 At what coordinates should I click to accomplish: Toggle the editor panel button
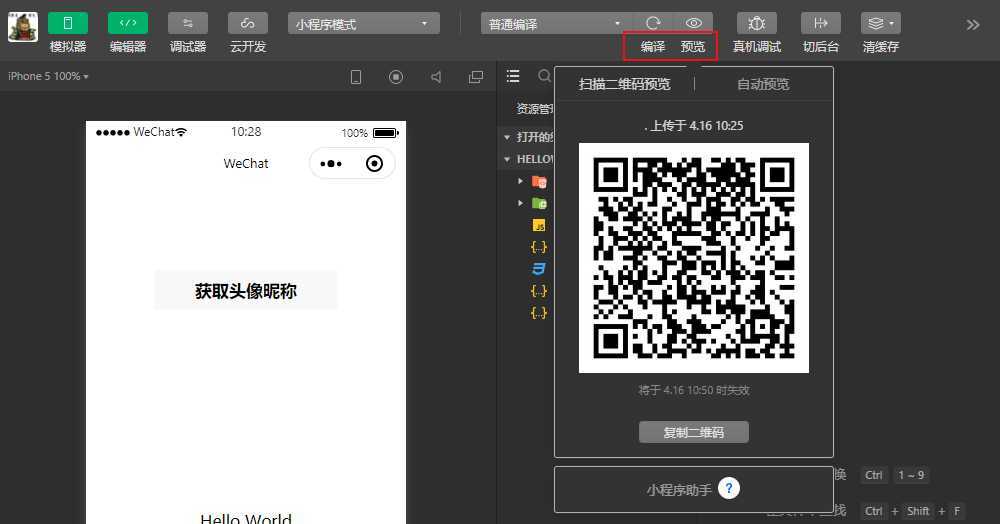click(x=128, y=24)
